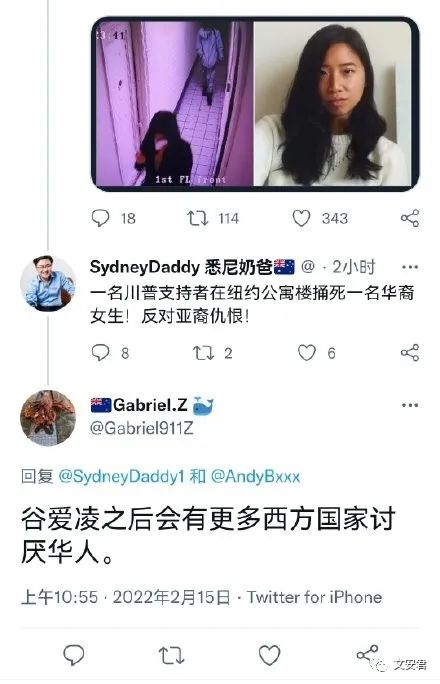
Task: Like Gabriel.Z's main tweet
Action: pyautogui.click(x=269, y=655)
